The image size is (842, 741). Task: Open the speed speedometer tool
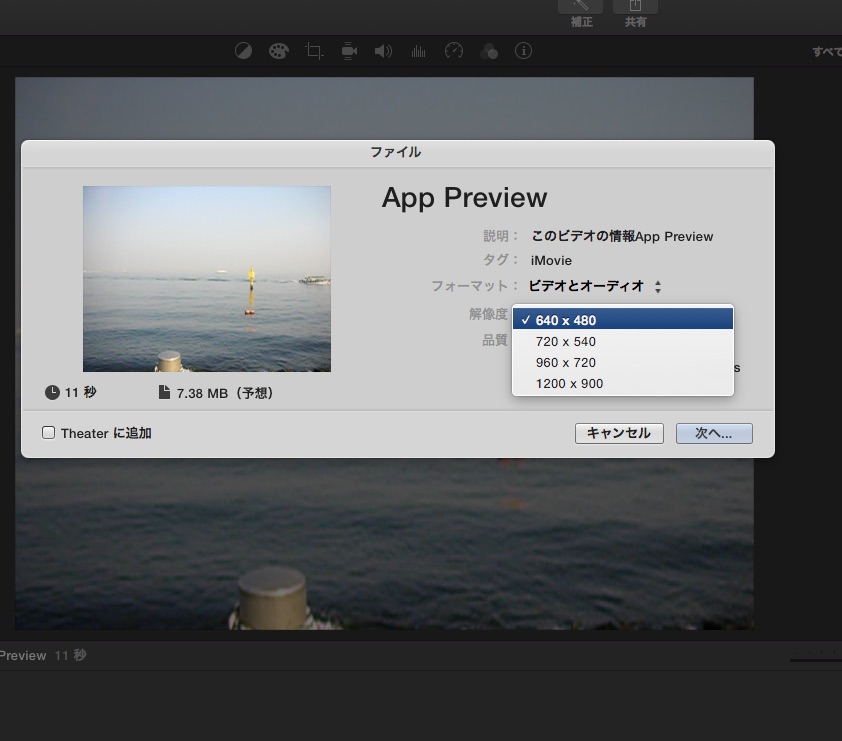pyautogui.click(x=454, y=51)
